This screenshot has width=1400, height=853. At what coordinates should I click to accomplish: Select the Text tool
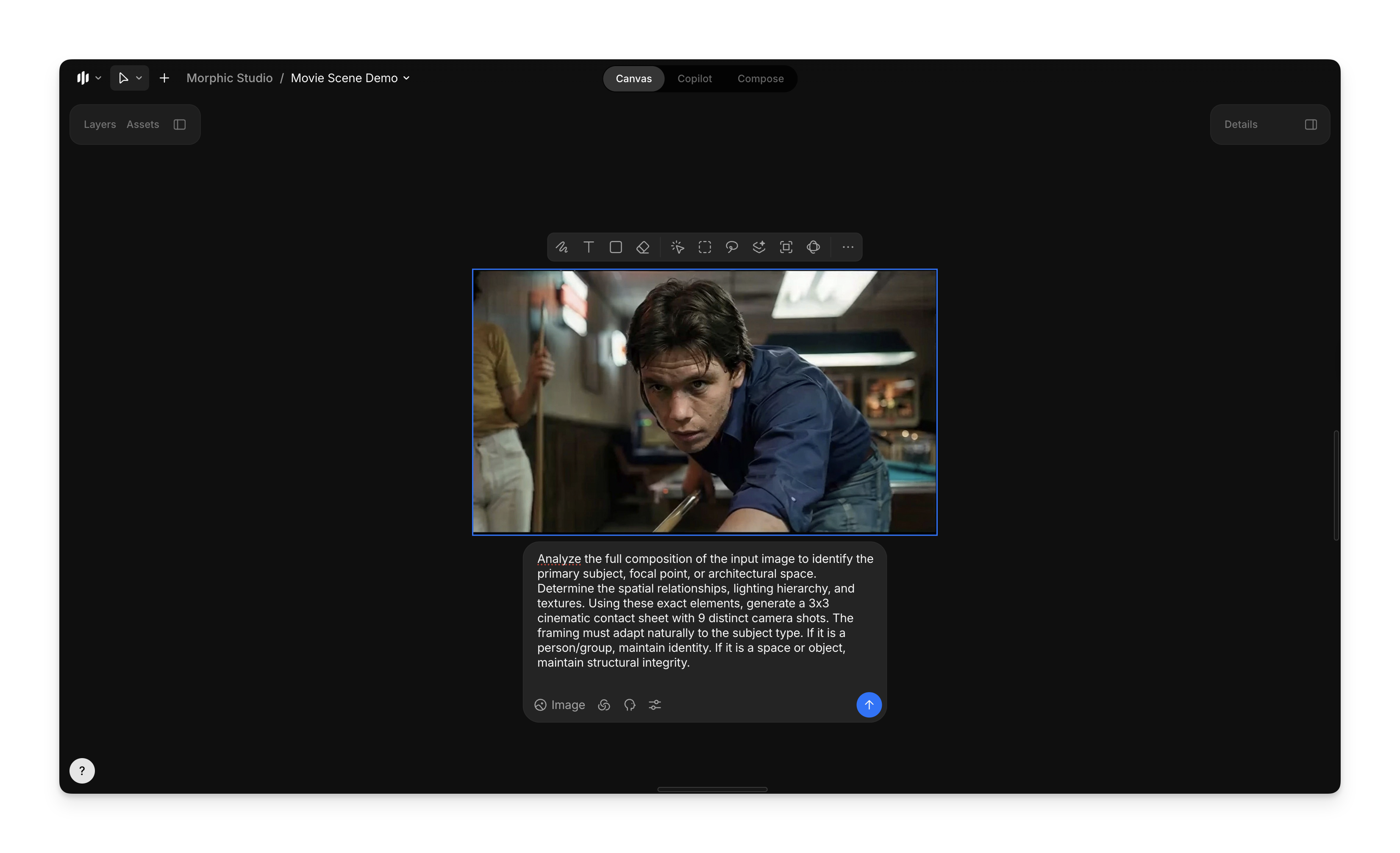coord(589,247)
